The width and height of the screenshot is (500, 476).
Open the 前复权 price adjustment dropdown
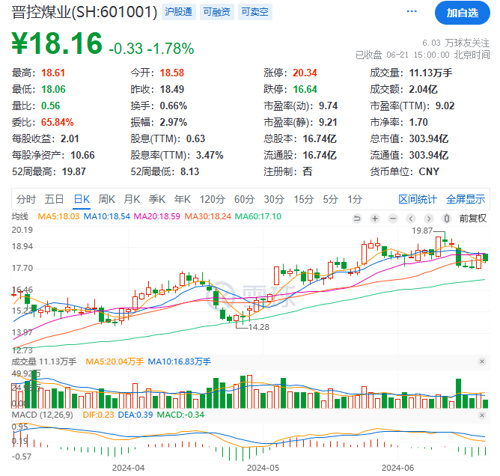tap(473, 219)
